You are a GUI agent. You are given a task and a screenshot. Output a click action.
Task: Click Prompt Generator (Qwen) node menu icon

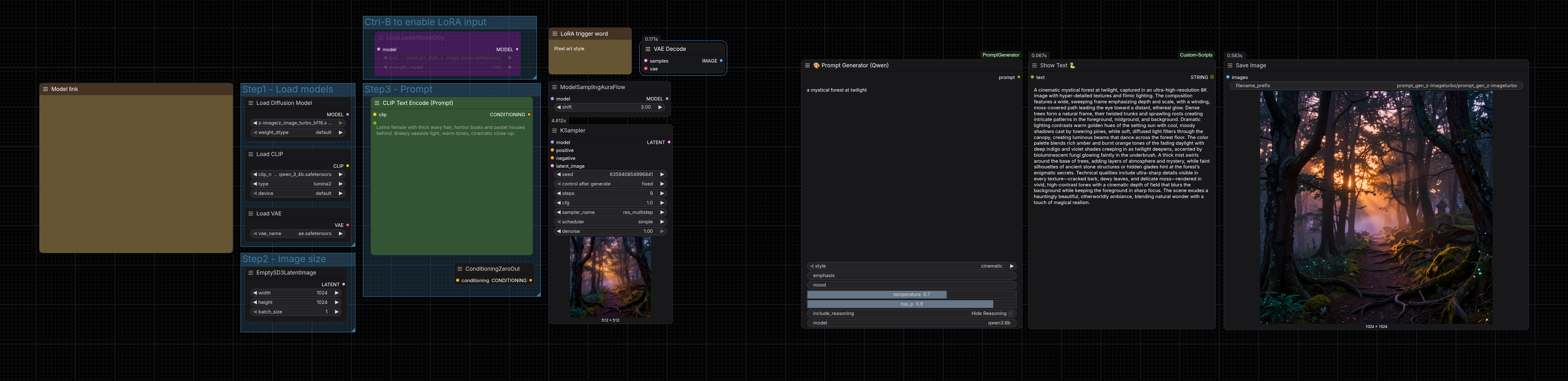pyautogui.click(x=807, y=65)
